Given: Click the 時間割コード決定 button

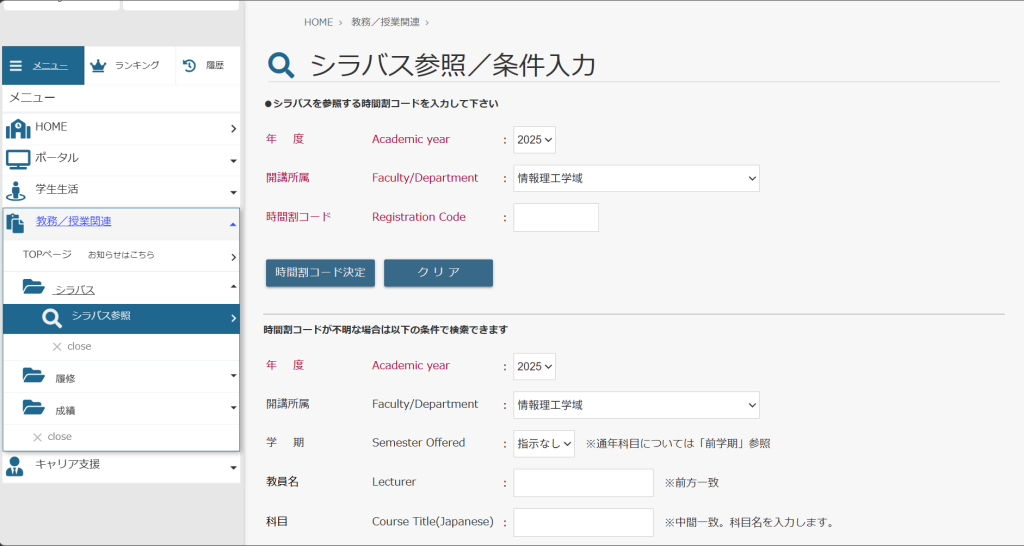Looking at the screenshot, I should click(320, 273).
